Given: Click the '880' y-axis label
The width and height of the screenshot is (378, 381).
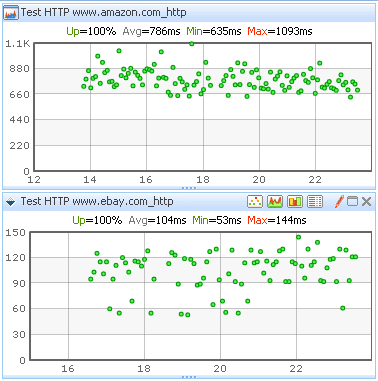Looking at the screenshot, I should point(19,69).
